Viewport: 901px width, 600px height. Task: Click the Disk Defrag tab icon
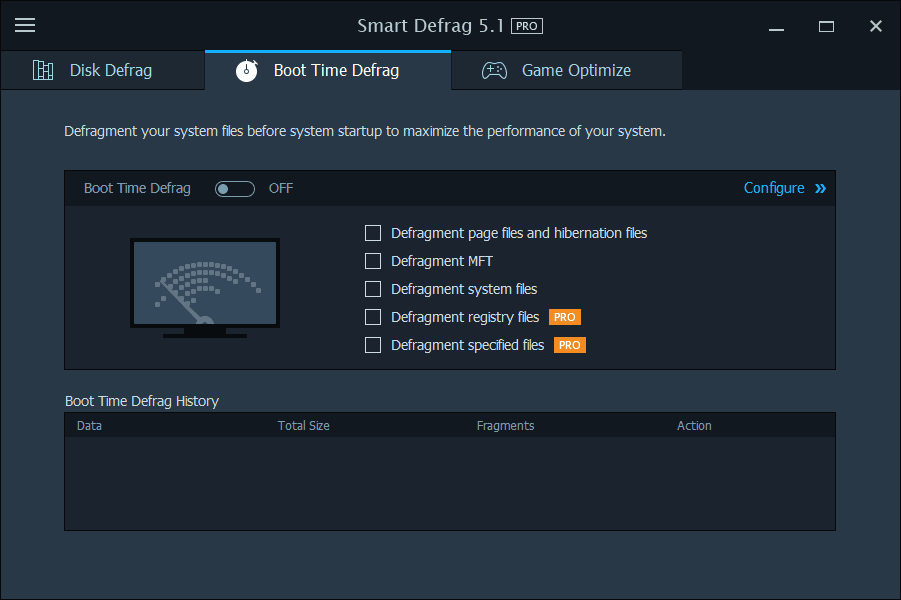point(43,70)
